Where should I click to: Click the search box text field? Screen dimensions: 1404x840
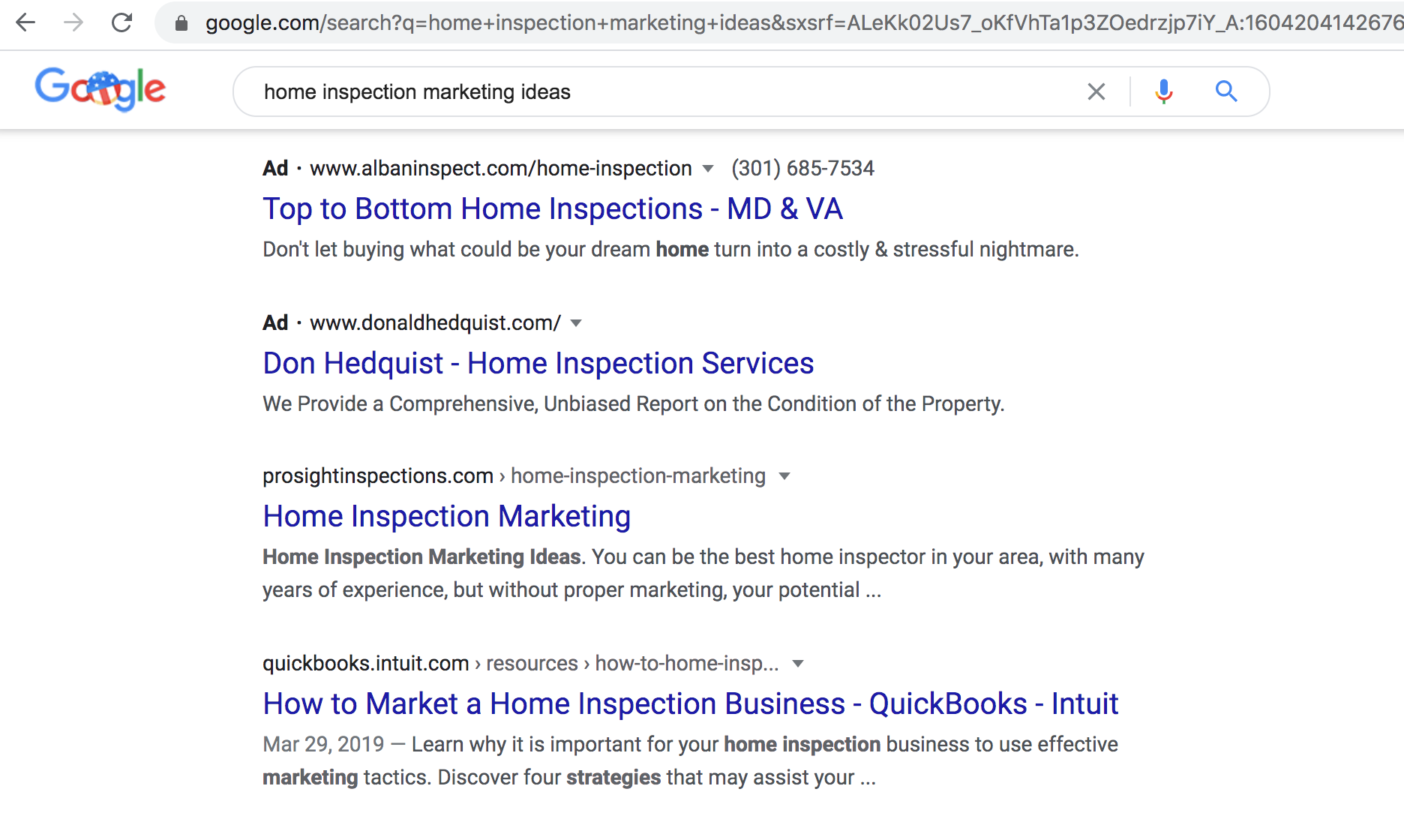660,91
